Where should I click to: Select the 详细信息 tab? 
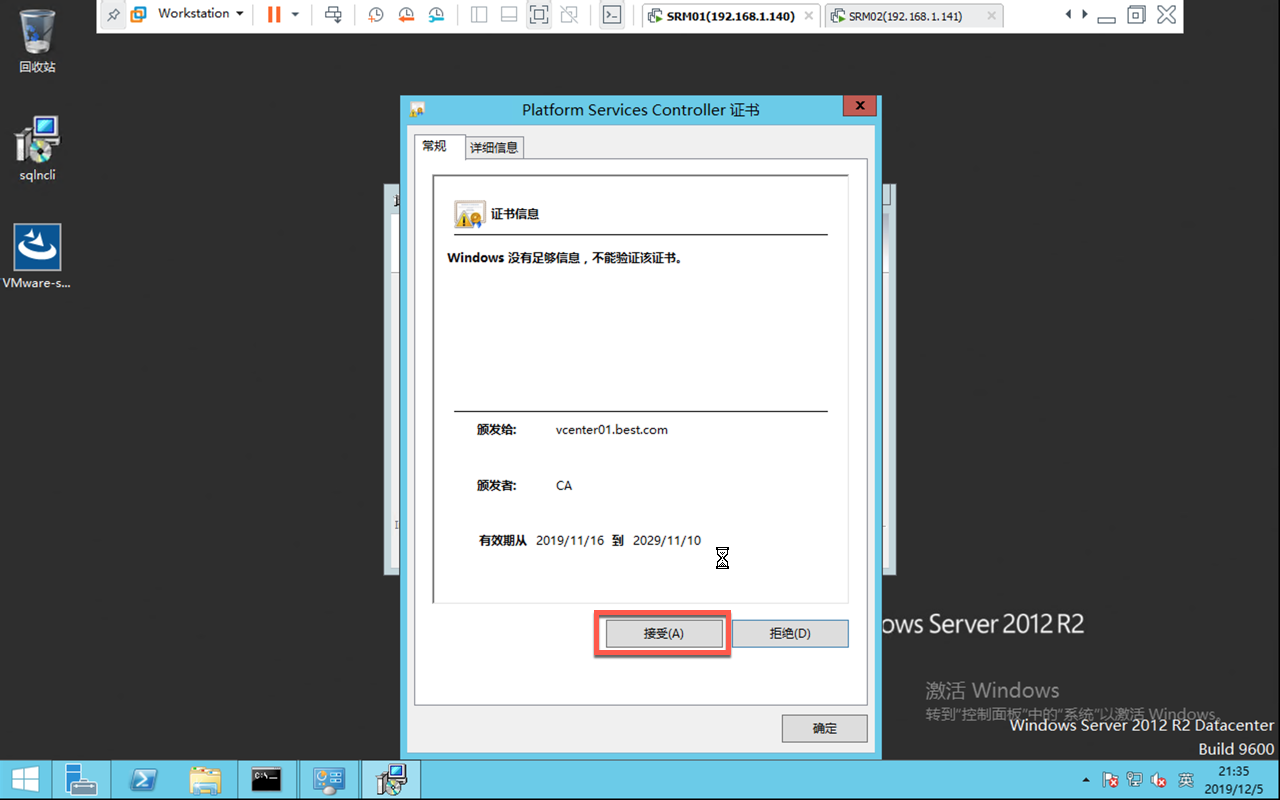point(494,148)
